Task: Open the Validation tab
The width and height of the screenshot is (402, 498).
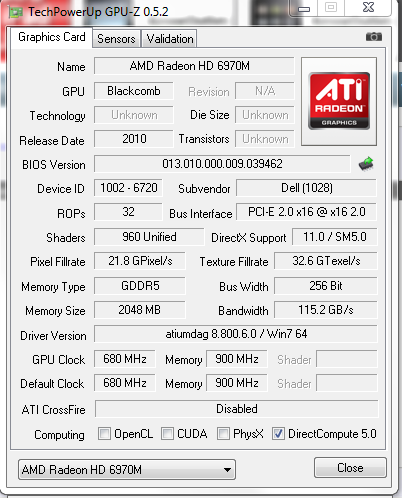Action: (x=170, y=39)
